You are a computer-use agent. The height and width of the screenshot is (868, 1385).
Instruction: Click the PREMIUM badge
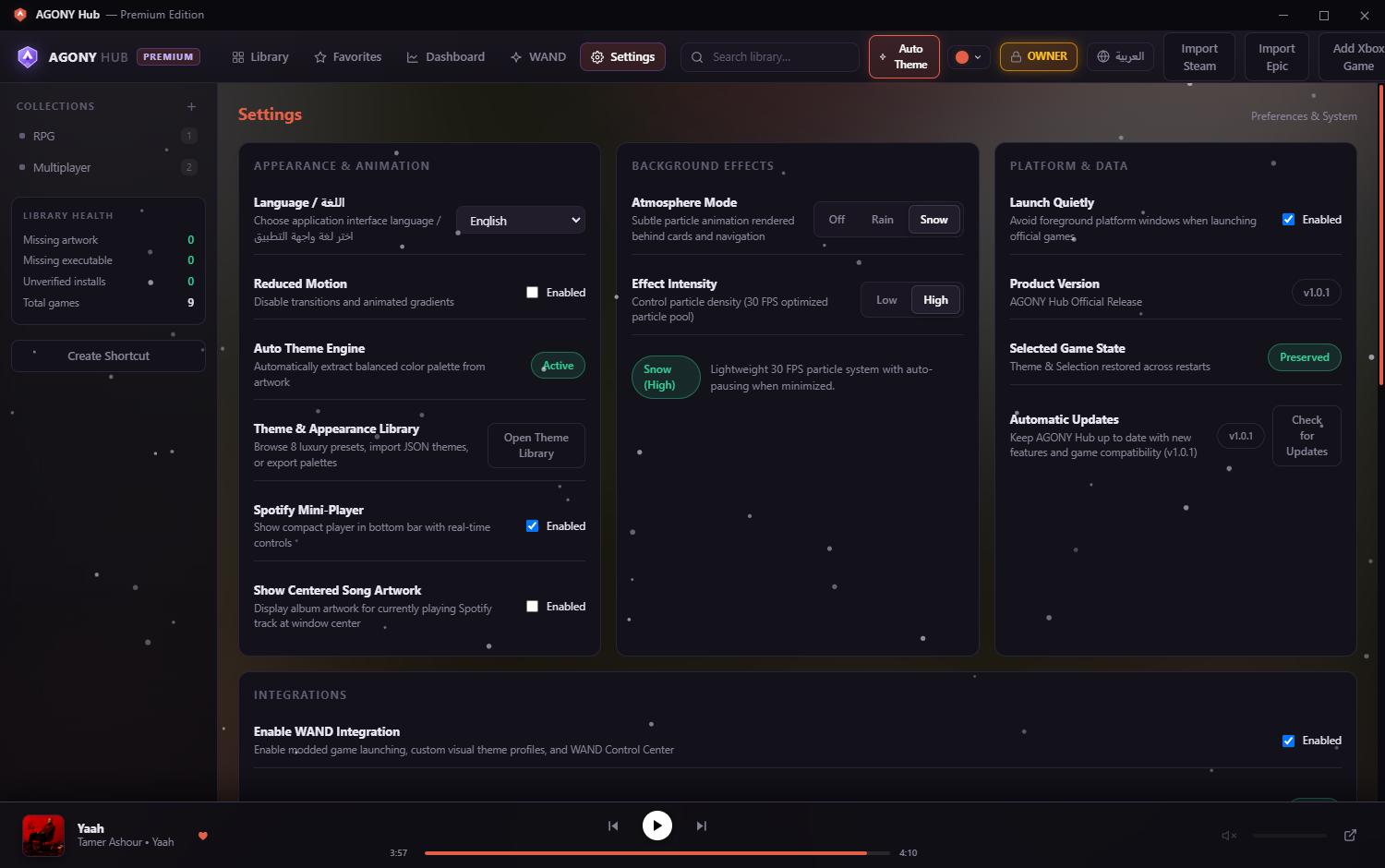pos(169,57)
